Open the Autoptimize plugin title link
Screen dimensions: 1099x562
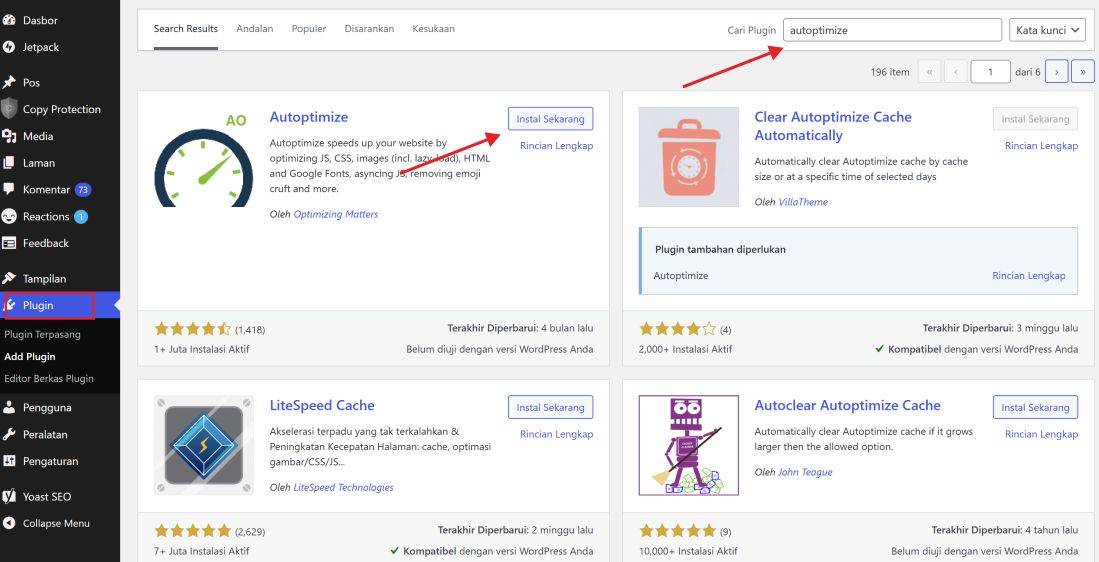(x=308, y=117)
